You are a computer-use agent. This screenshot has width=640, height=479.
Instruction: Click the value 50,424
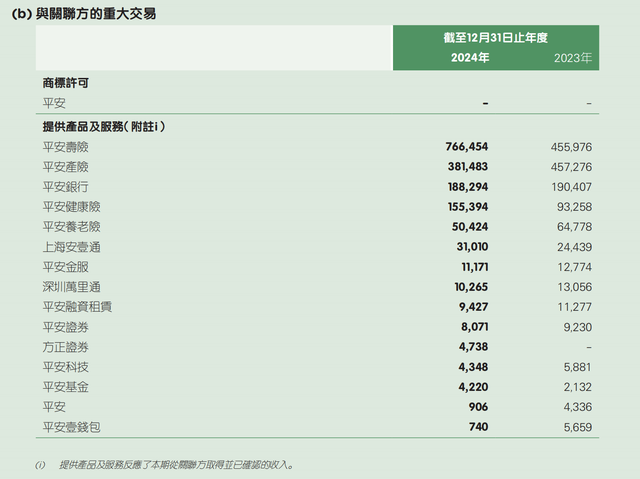click(470, 227)
